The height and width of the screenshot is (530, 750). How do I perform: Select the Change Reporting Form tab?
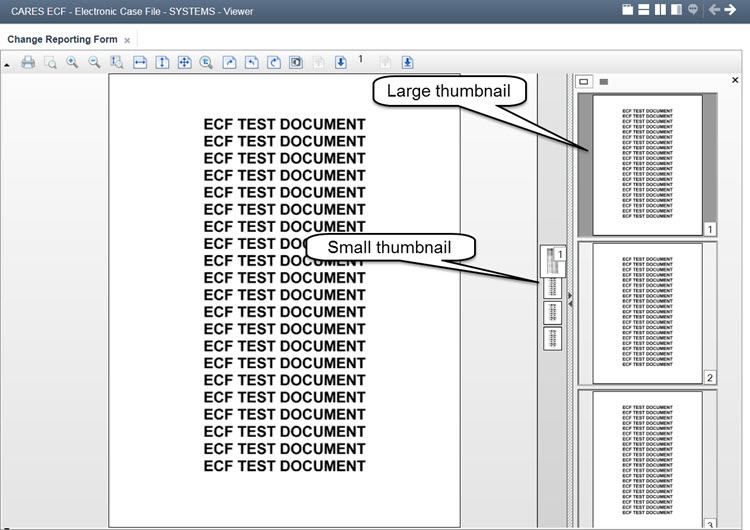(x=62, y=39)
